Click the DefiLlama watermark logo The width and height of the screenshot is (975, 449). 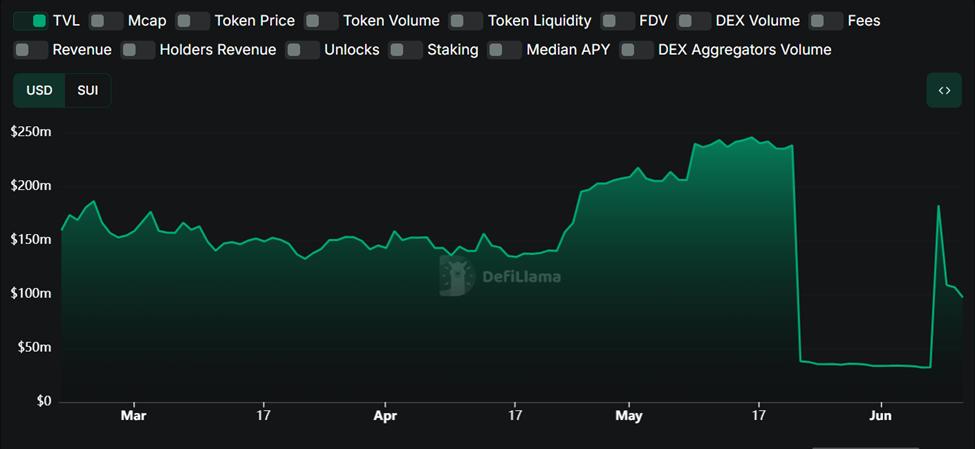pos(500,276)
